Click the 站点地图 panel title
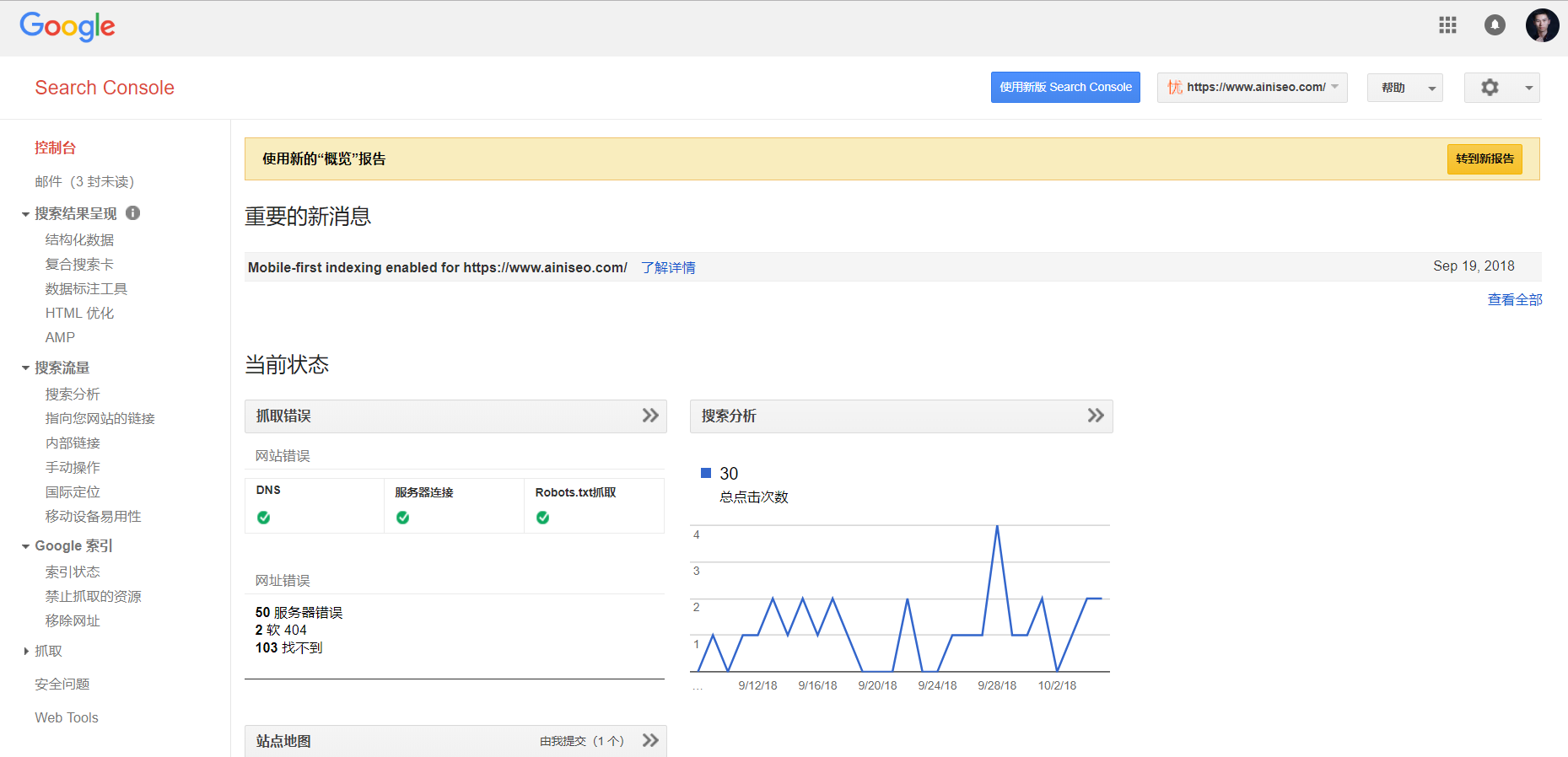Screen dimensions: 1568x757 283,741
